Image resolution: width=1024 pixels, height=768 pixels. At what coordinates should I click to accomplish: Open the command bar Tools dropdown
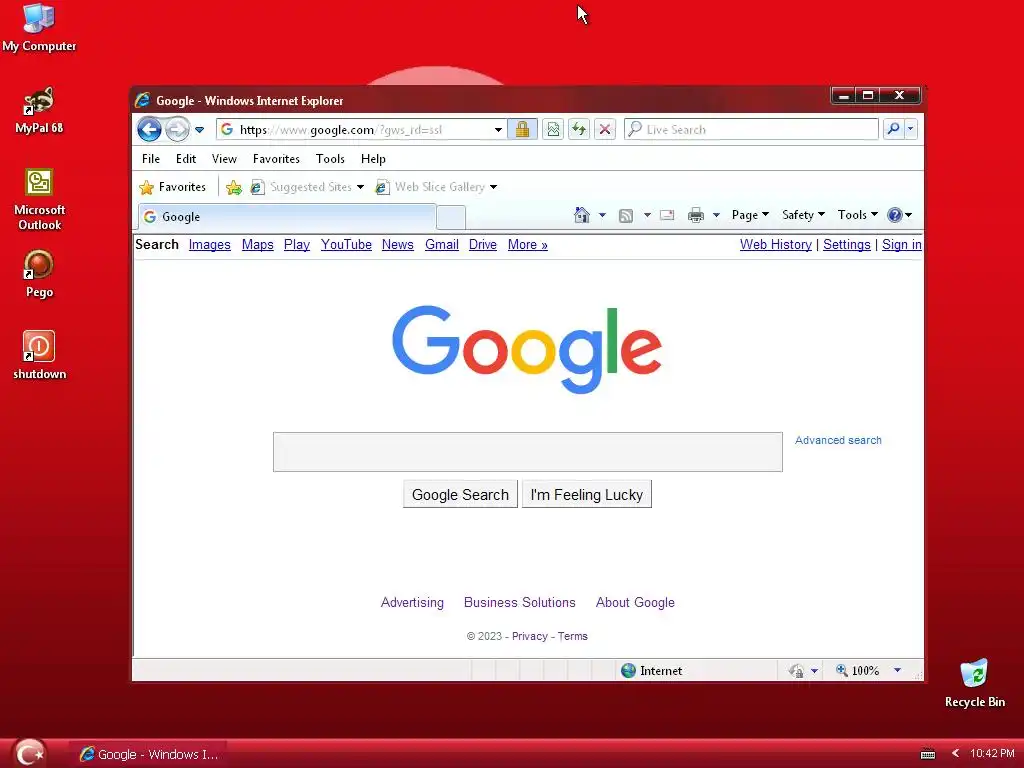(857, 215)
